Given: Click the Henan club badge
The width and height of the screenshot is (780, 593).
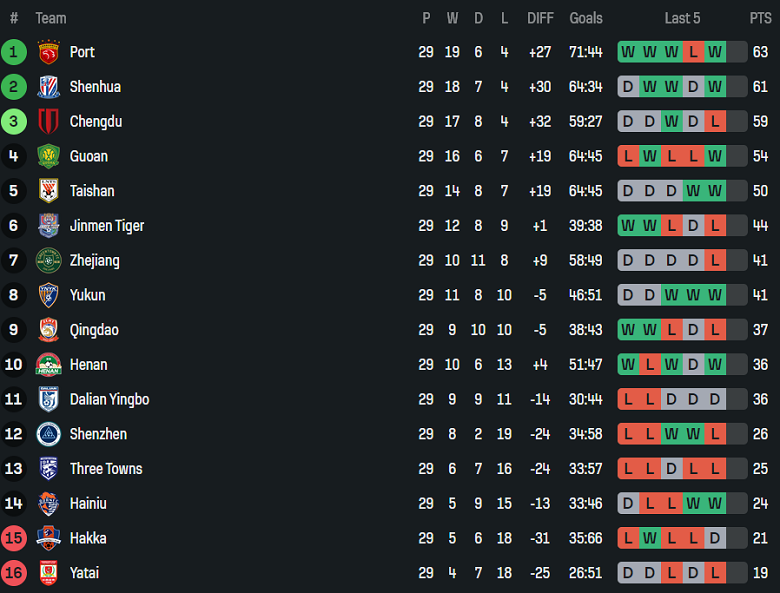Looking at the screenshot, I should click(x=48, y=365).
